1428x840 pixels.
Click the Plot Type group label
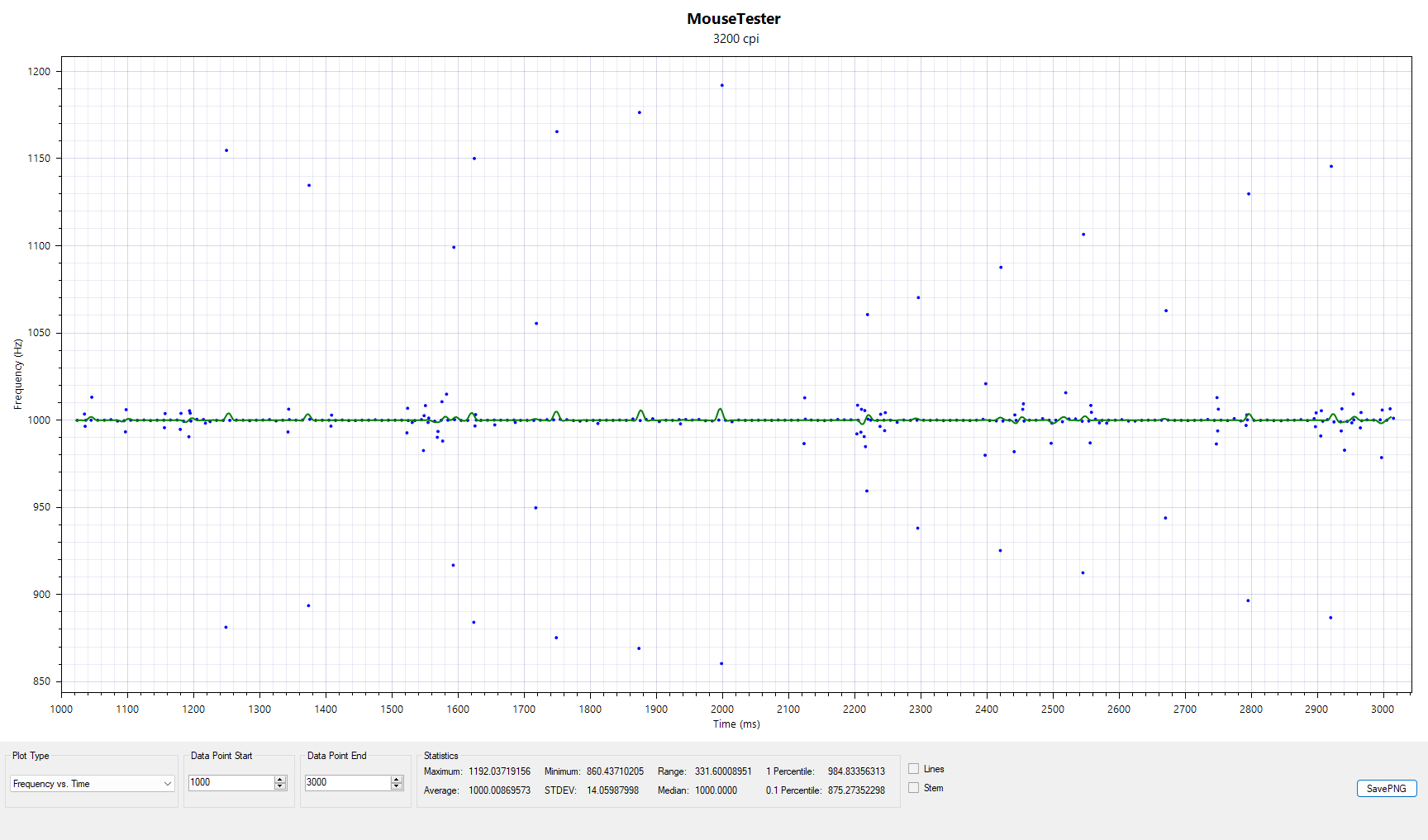31,756
